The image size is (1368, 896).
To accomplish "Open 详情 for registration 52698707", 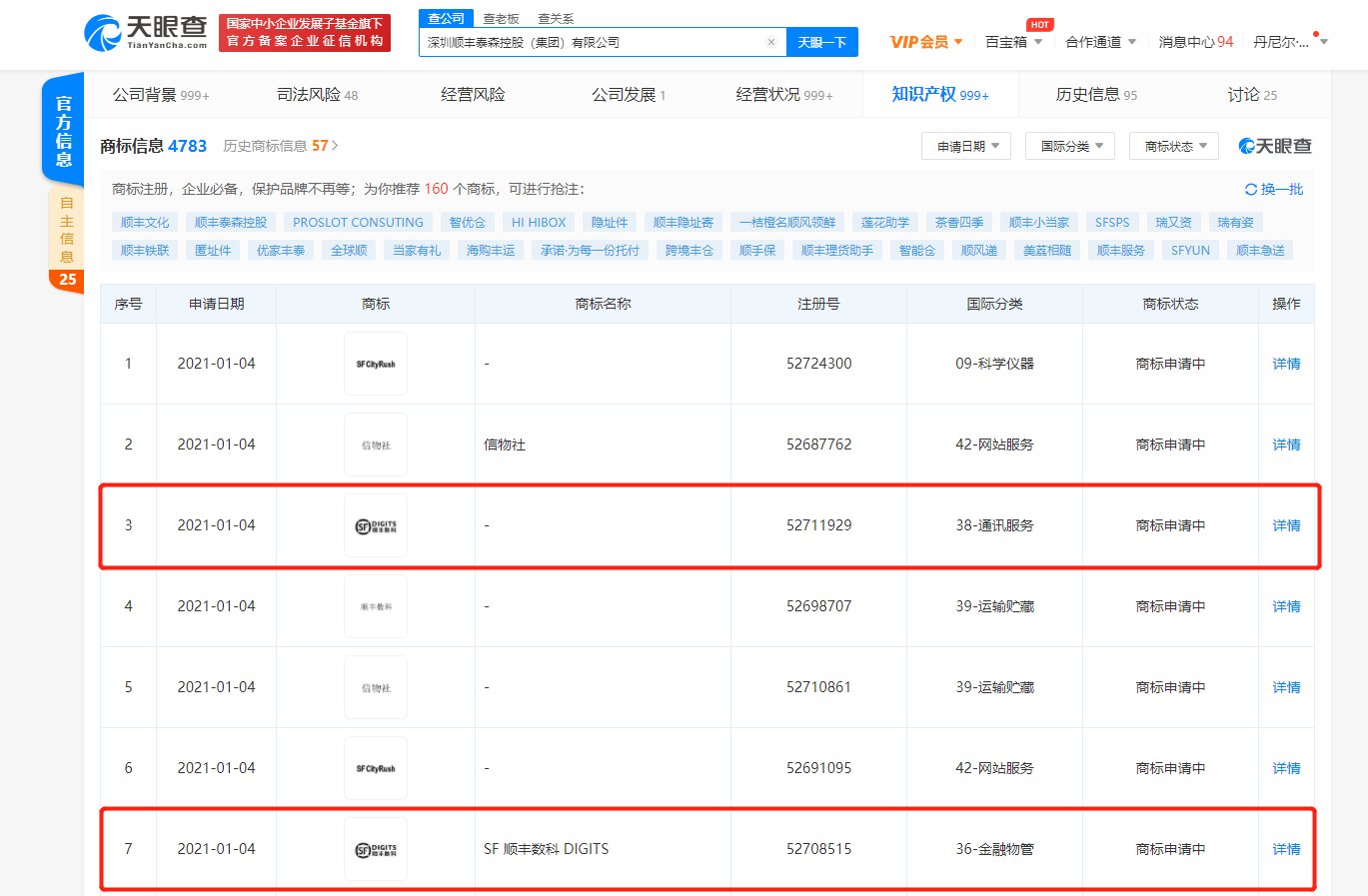I will pyautogui.click(x=1286, y=606).
